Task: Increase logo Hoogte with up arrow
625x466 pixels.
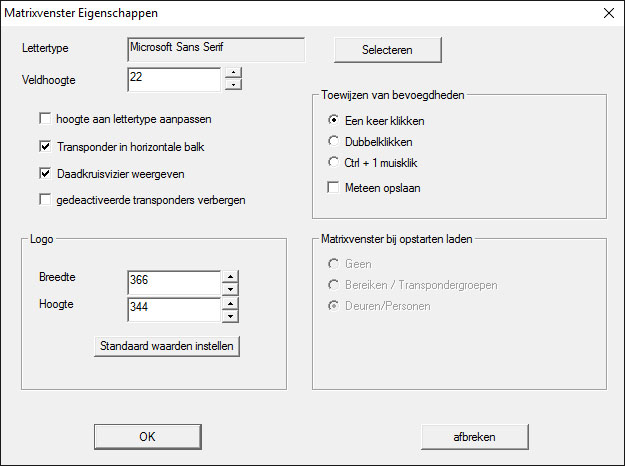Action: pos(229,303)
